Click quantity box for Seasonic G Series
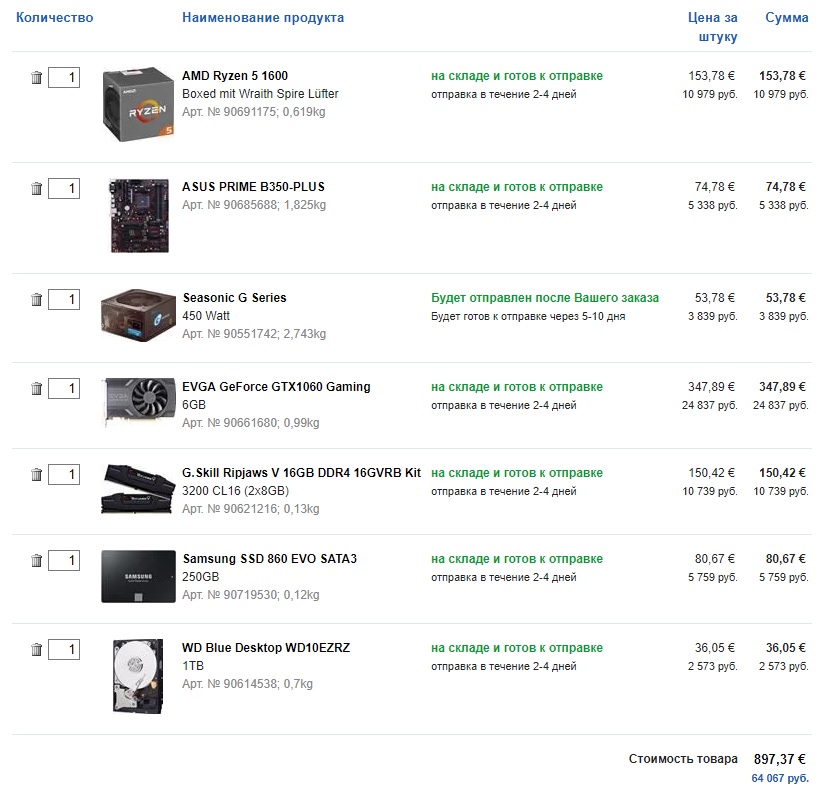825x793 pixels. pos(64,299)
